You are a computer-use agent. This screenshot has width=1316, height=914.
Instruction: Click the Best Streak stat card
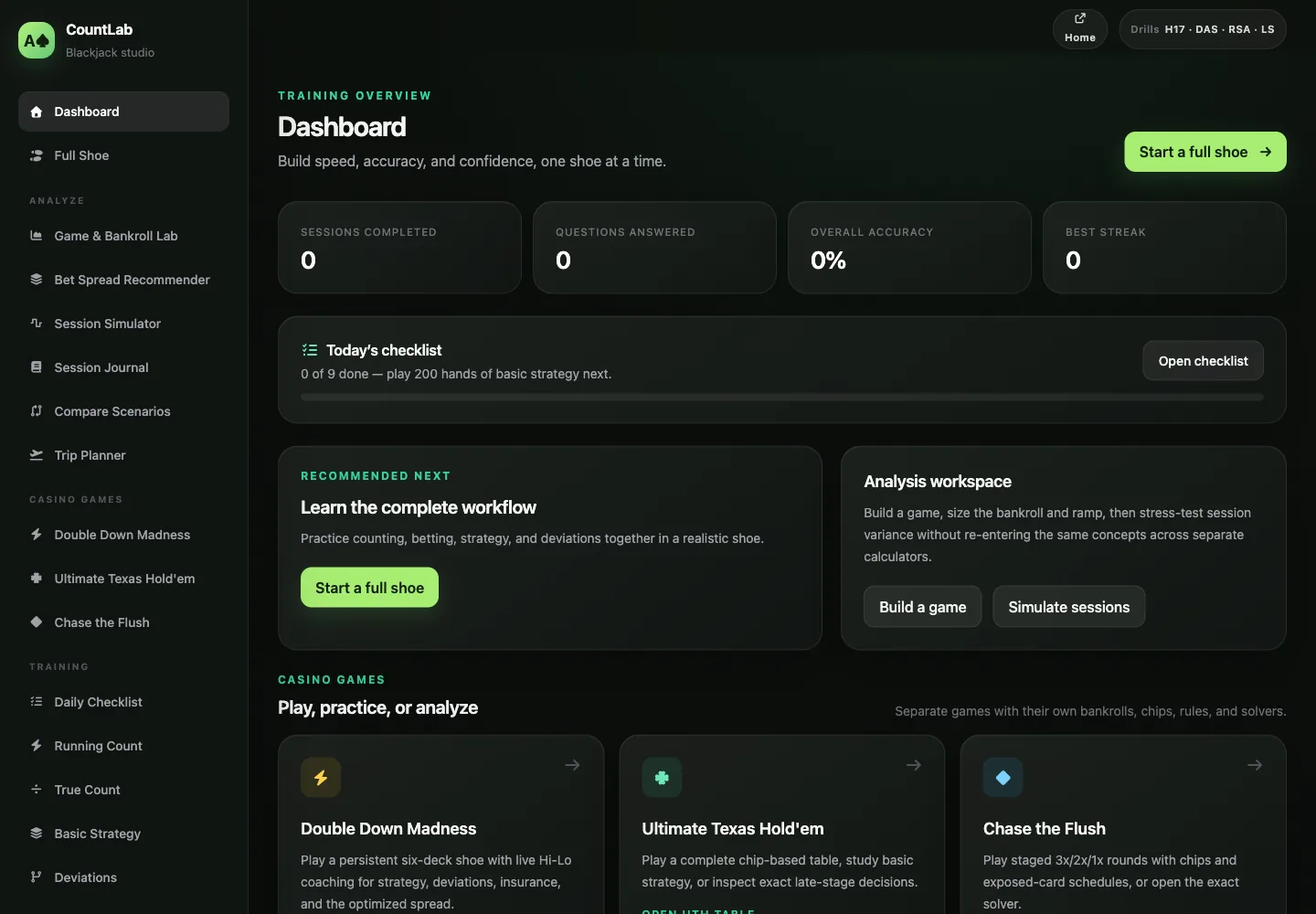pyautogui.click(x=1164, y=248)
